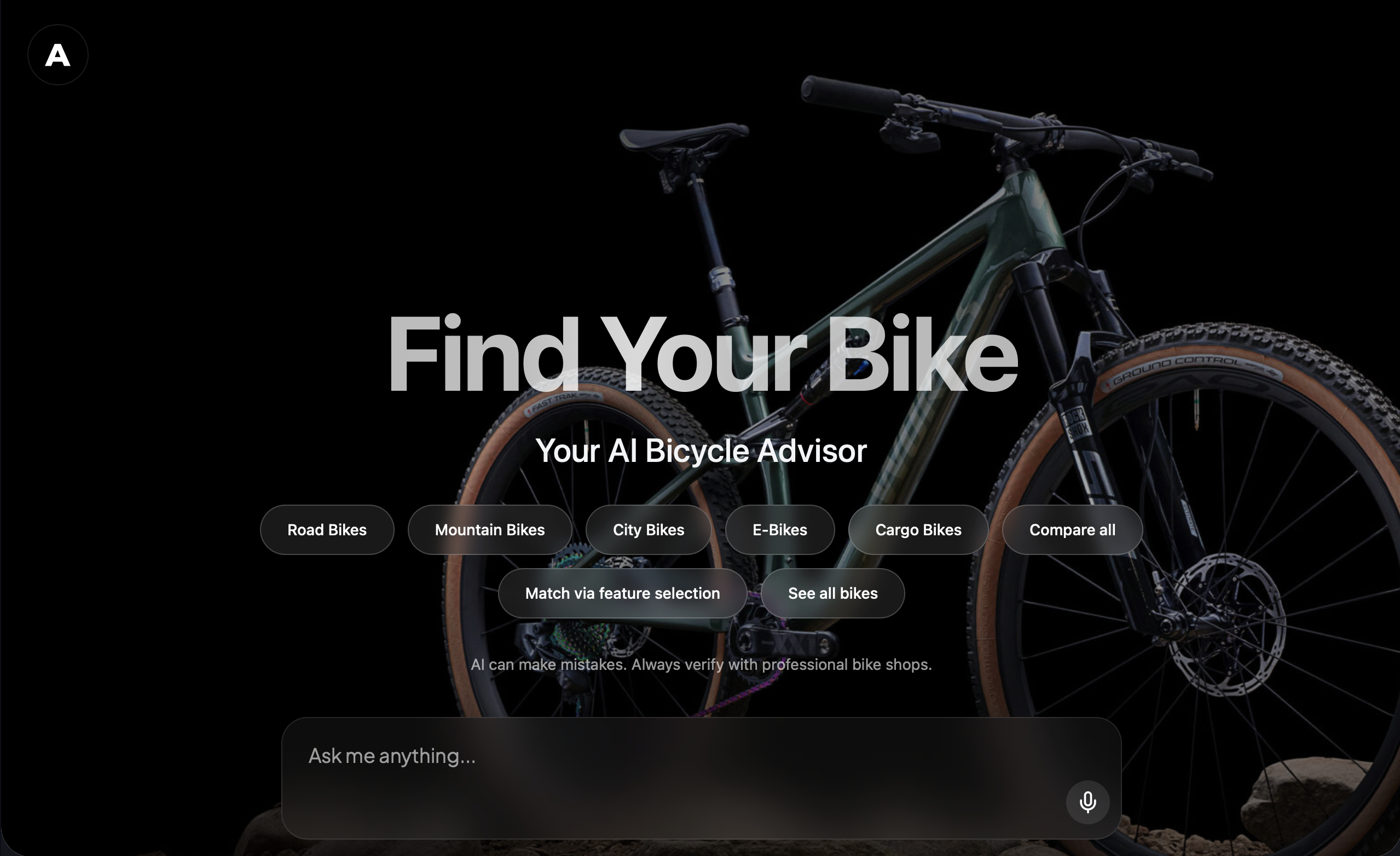Open See all bikes
This screenshot has height=856, width=1400.
832,593
